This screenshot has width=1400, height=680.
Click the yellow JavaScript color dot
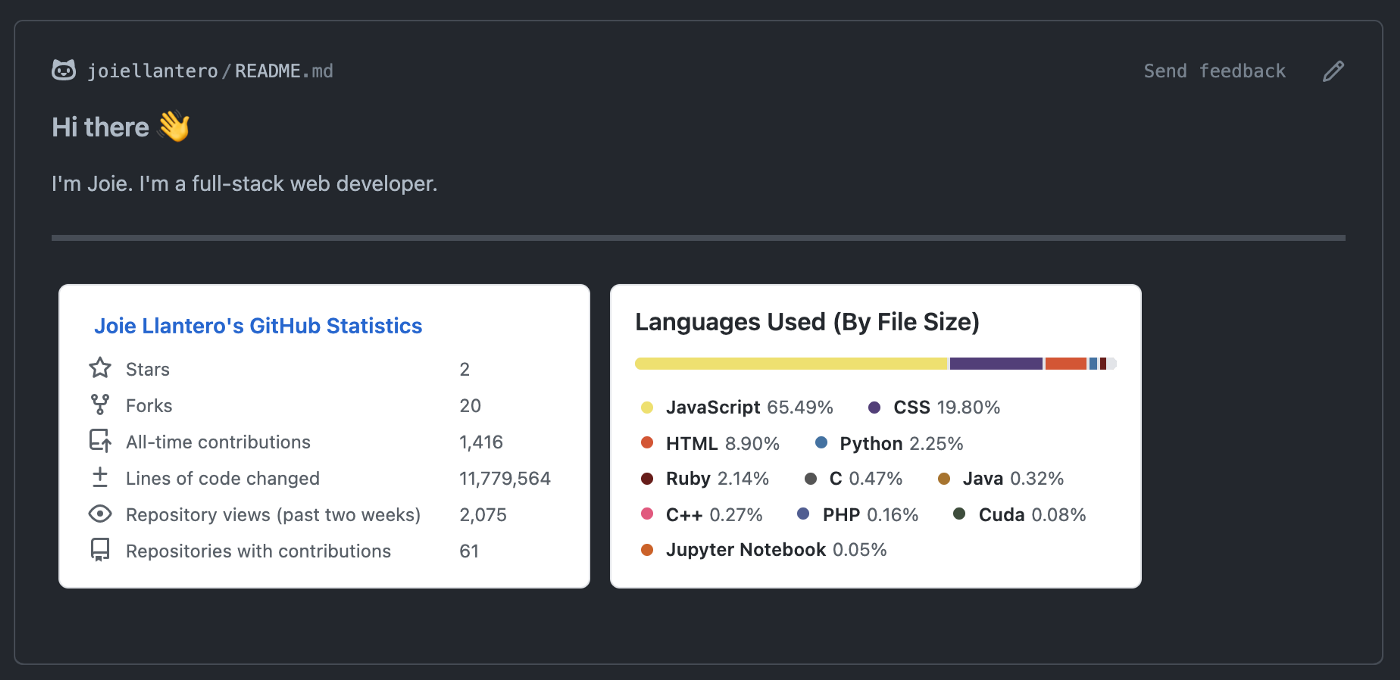tap(645, 407)
